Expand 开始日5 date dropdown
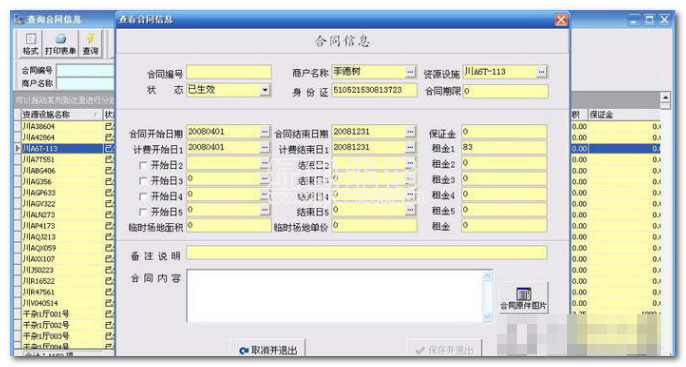Viewport: 686px width, 367px height. (265, 210)
